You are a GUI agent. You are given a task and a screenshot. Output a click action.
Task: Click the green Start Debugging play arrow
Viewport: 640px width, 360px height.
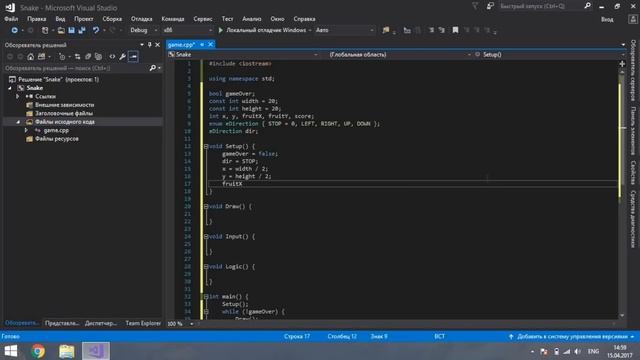(220, 30)
